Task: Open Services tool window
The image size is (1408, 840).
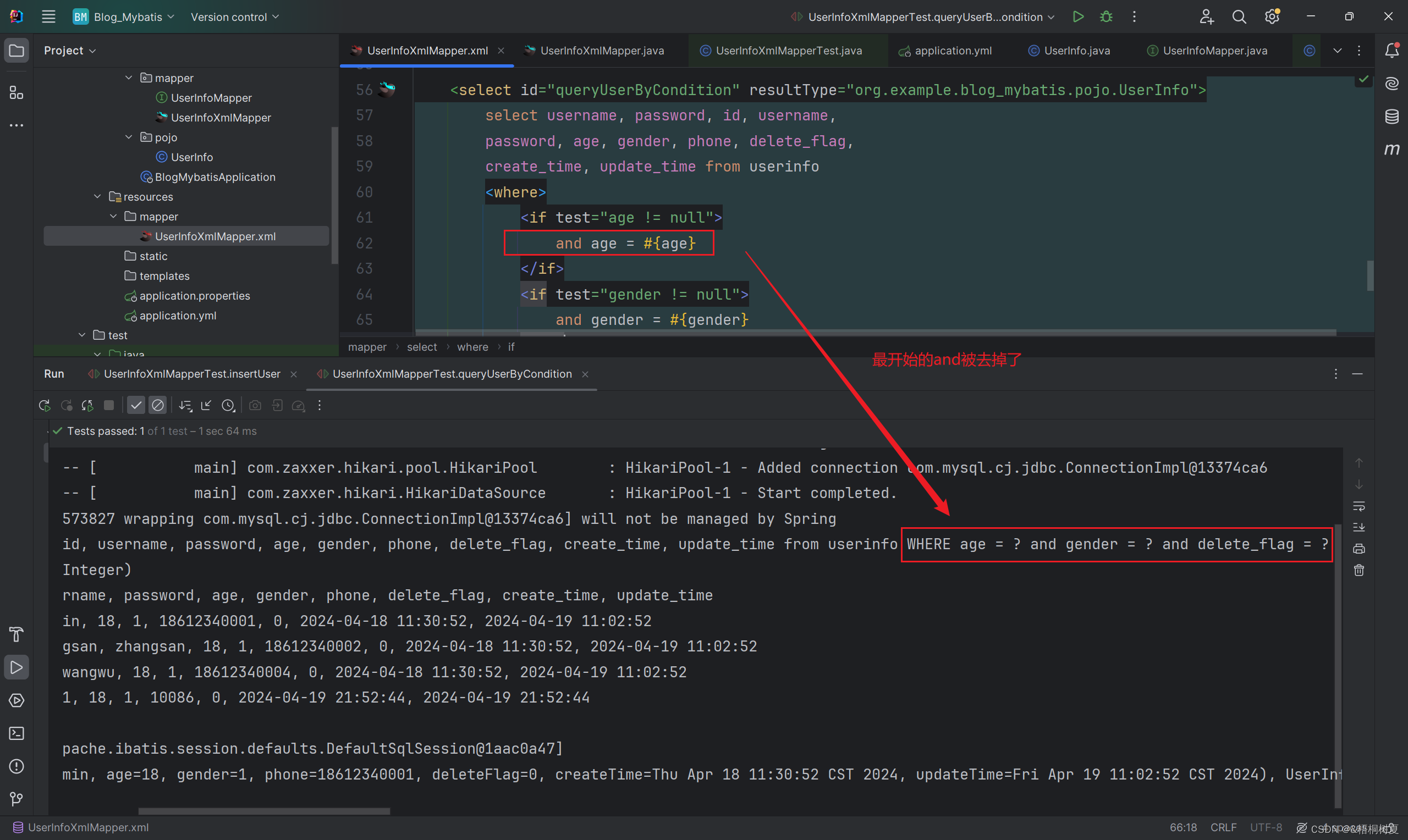Action: [16, 700]
